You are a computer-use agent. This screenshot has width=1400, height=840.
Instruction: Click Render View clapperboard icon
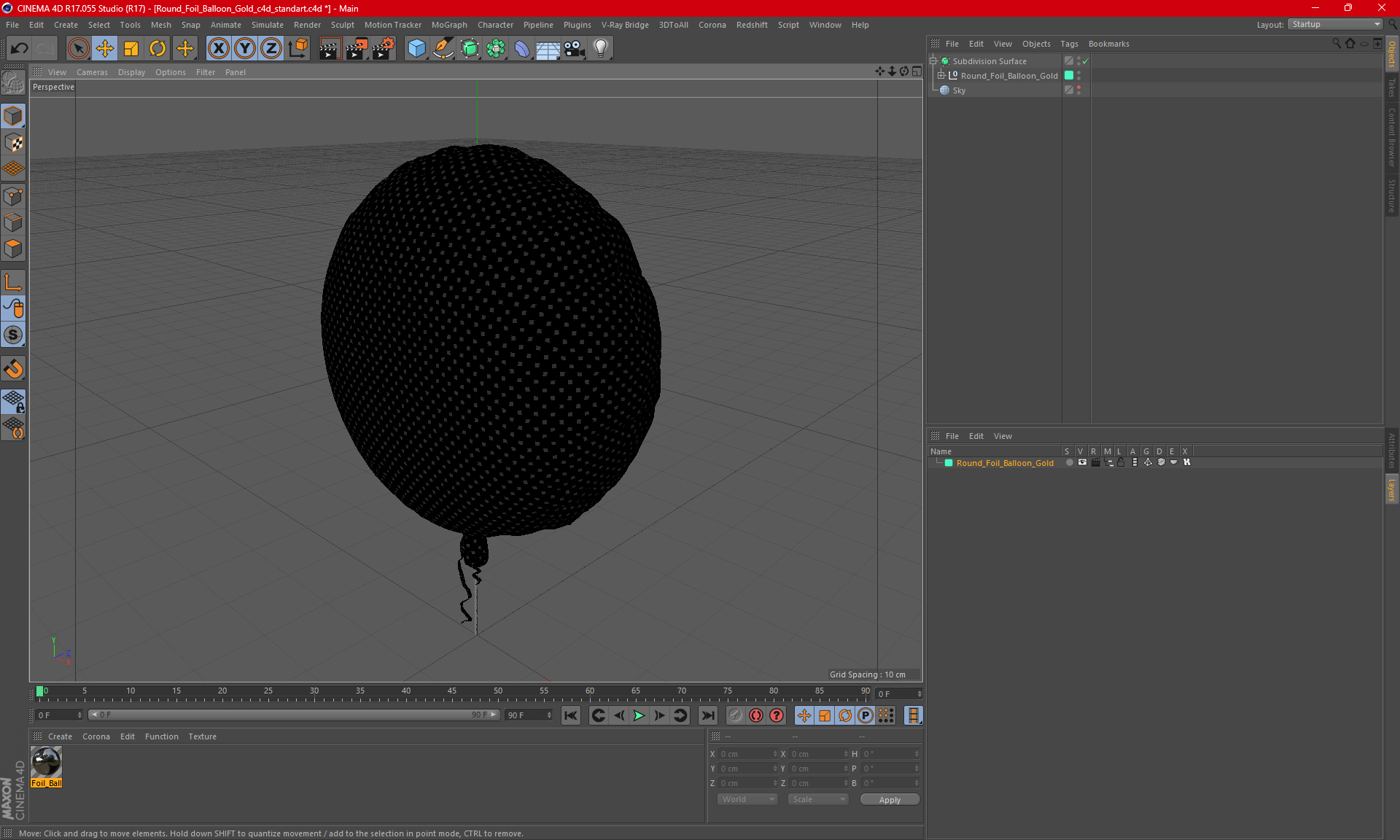(x=330, y=49)
